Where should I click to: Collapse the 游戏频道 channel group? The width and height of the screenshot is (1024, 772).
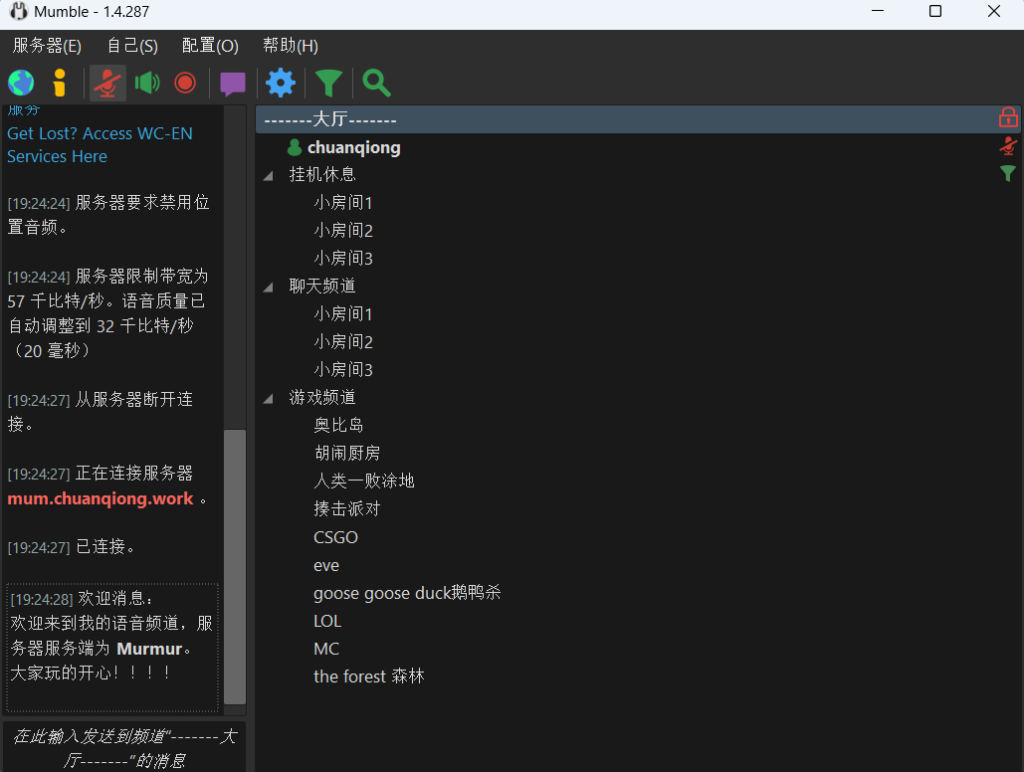(268, 399)
